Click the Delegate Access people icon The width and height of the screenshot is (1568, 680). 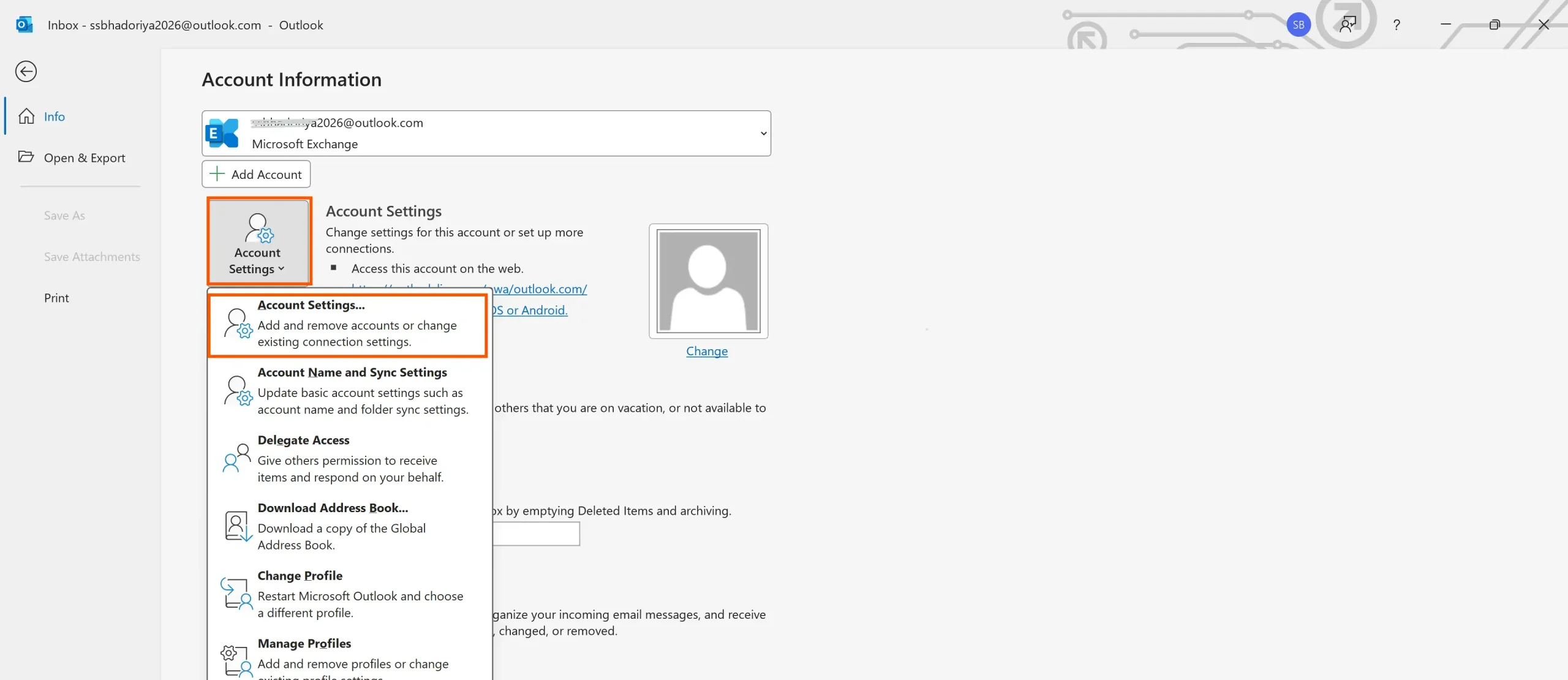(237, 458)
